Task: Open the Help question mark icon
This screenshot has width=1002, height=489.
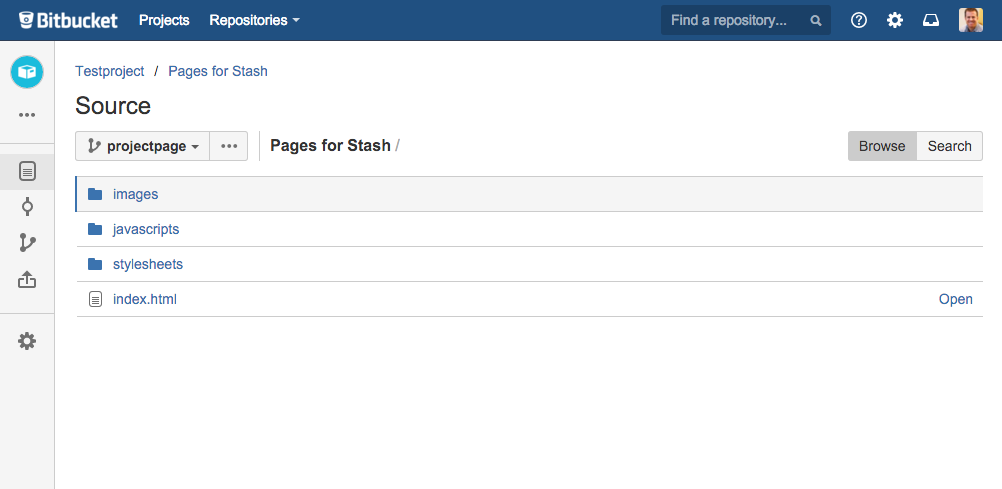Action: point(859,20)
